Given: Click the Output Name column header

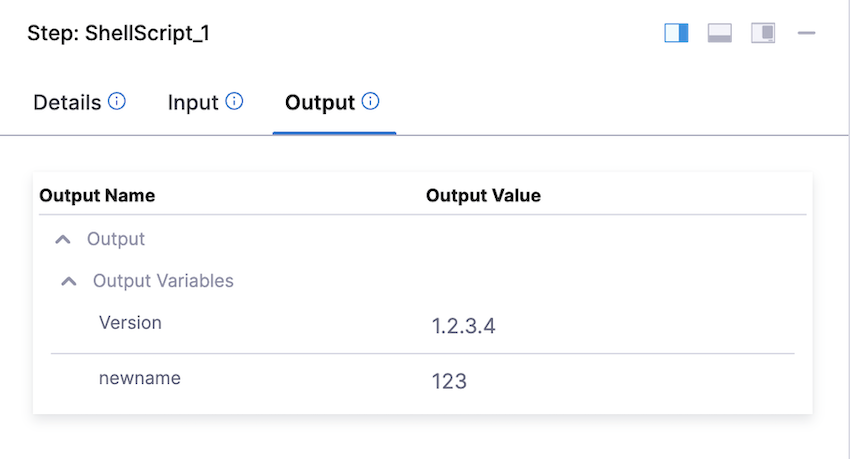Looking at the screenshot, I should [x=97, y=196].
